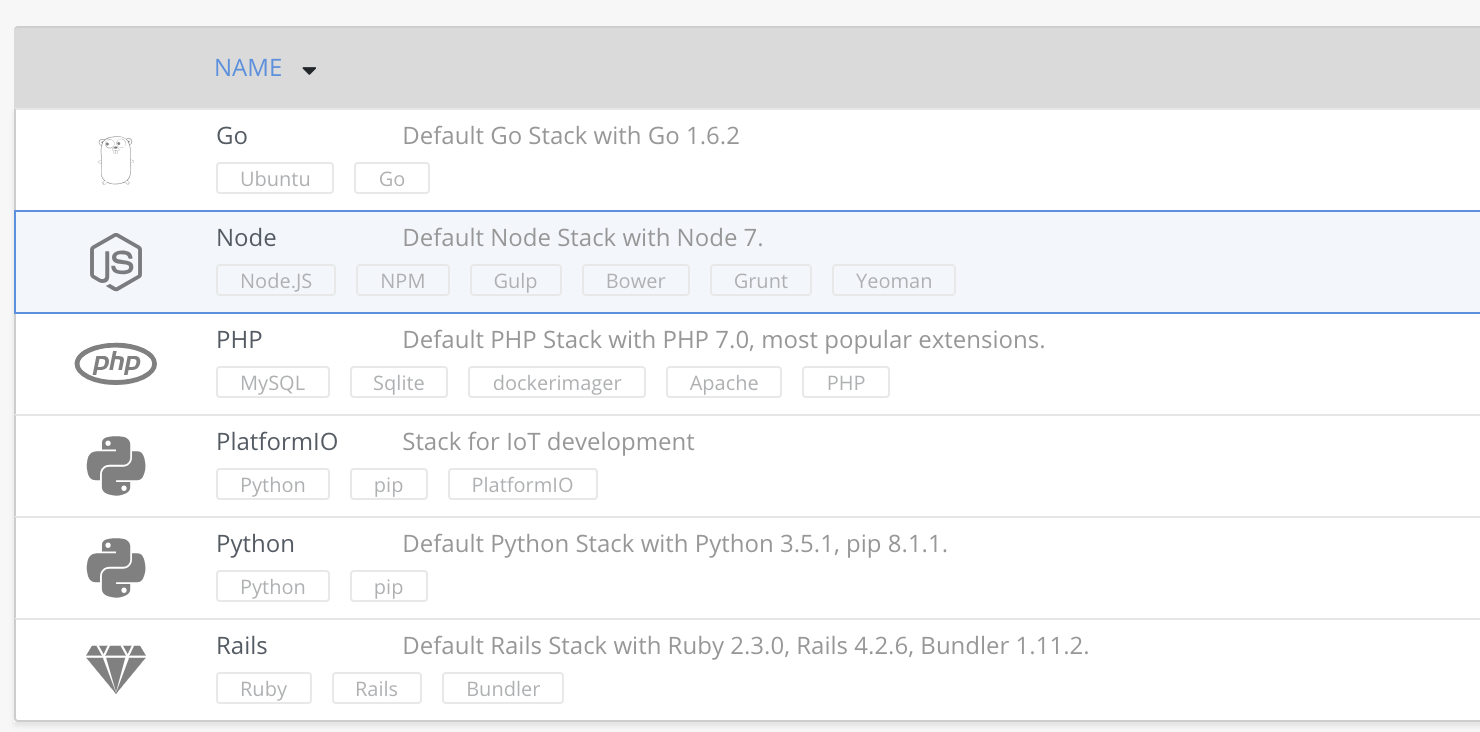
Task: Click the Rails diamond gem icon
Action: pyautogui.click(x=116, y=670)
